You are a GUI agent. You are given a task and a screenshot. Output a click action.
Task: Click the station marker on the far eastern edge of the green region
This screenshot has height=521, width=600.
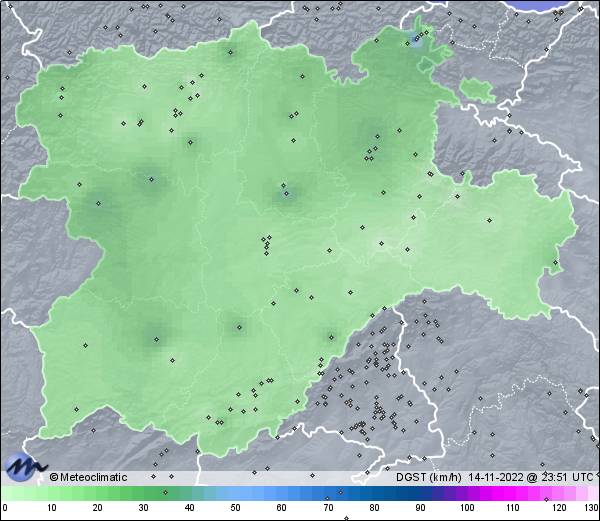pos(555,262)
